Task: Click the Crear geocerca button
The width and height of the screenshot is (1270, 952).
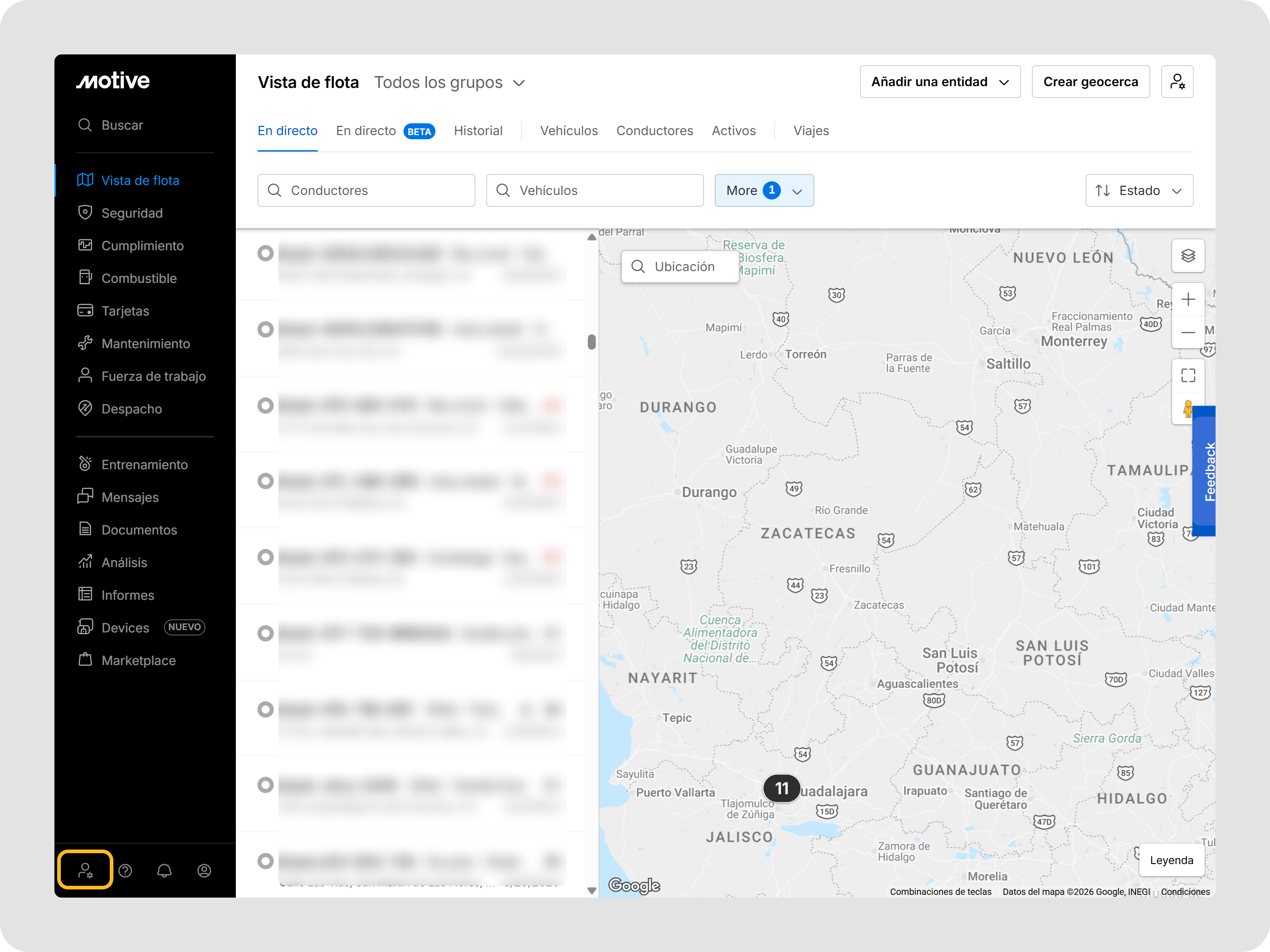Action: [x=1090, y=82]
